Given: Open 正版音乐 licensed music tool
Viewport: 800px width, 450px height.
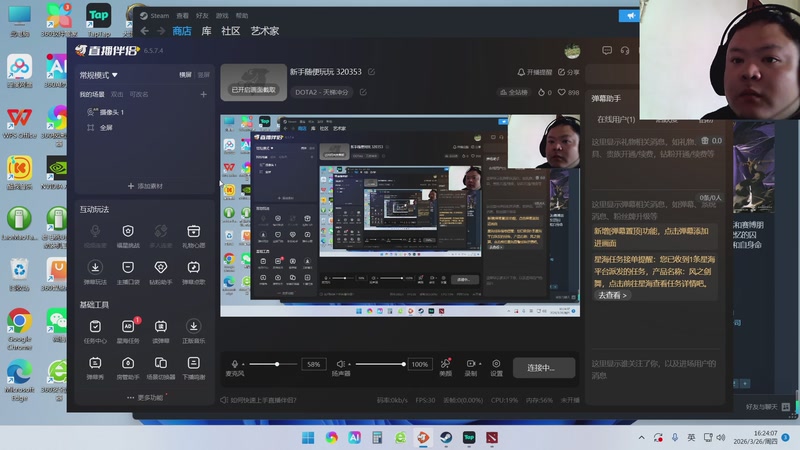Looking at the screenshot, I should tap(193, 331).
